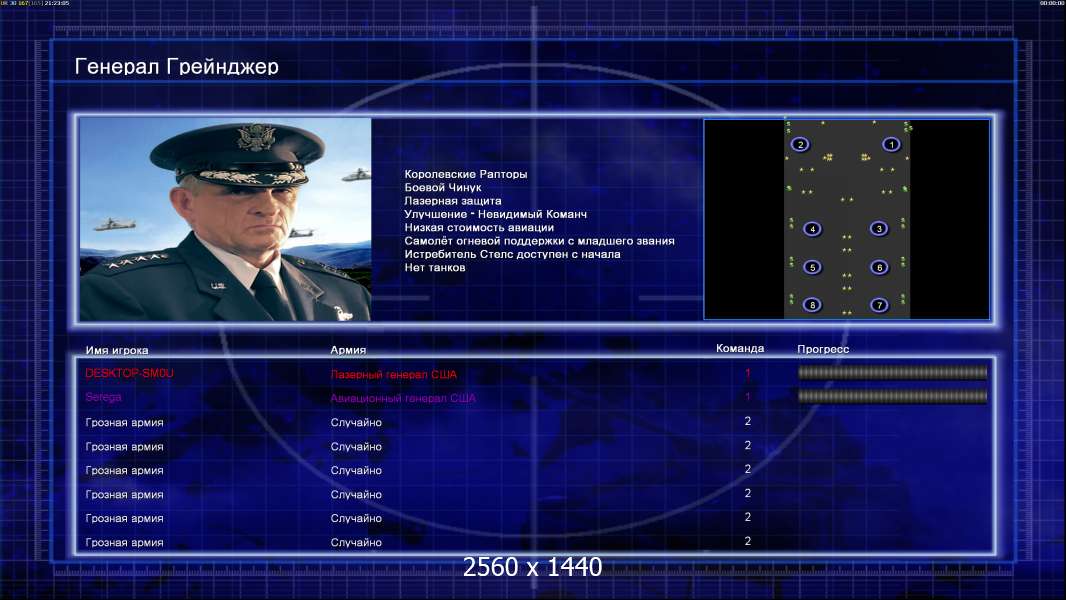Click "Низкая стоимость авиации" text
This screenshot has height=600, width=1066.
(479, 228)
